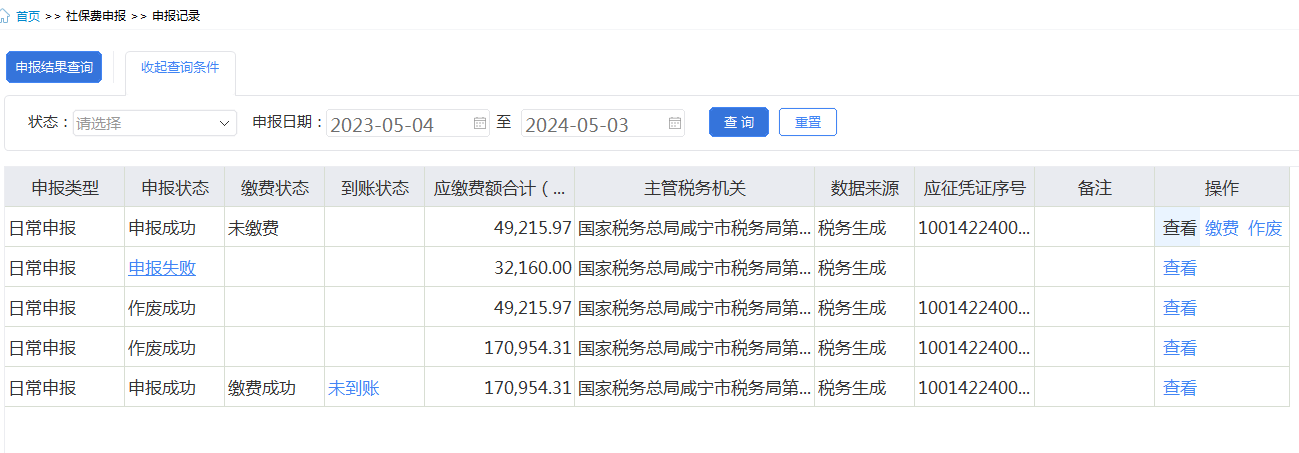The image size is (1299, 453).
Task: Click the 申报状态 column header
Action: (x=175, y=187)
